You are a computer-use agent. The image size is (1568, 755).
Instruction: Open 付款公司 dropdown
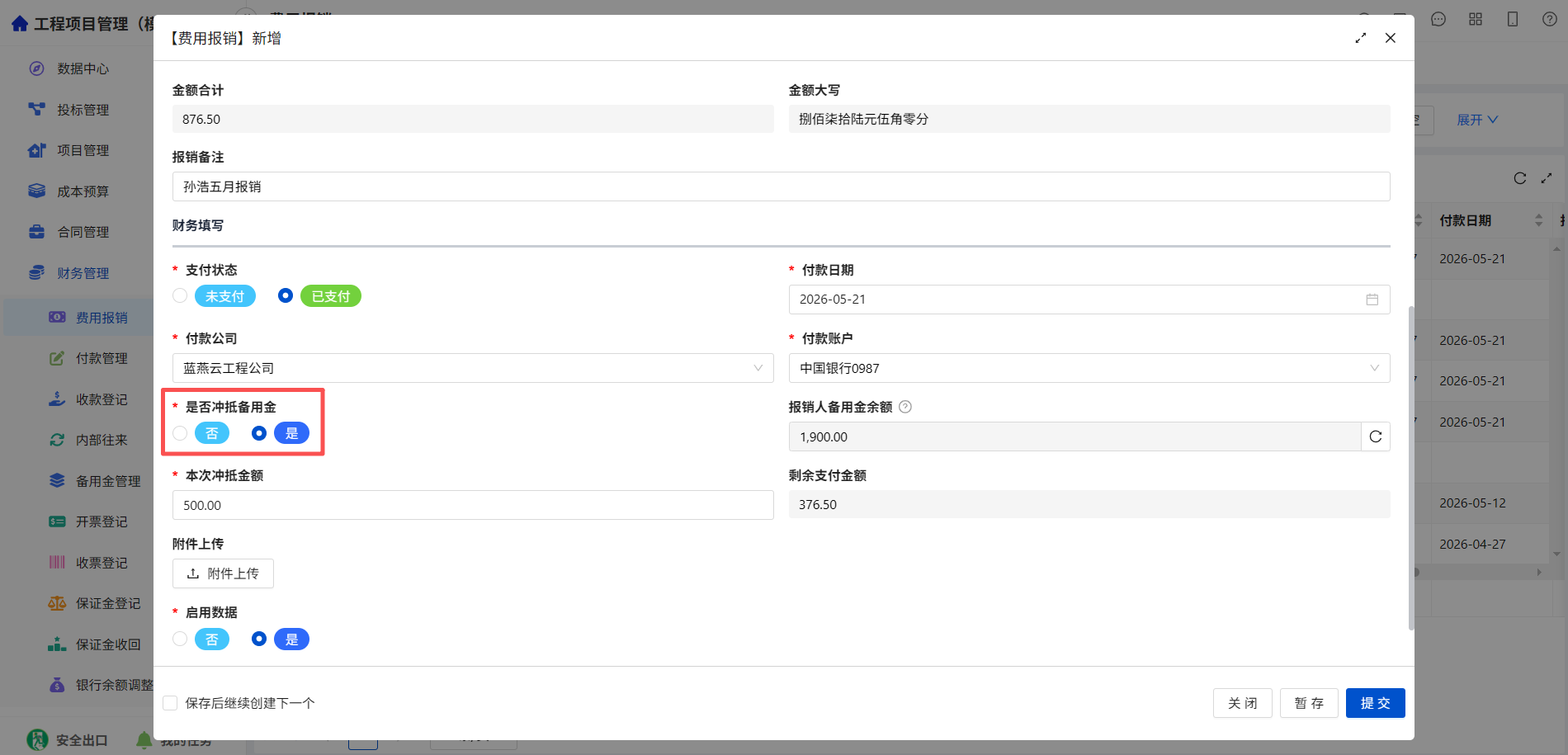(x=473, y=368)
